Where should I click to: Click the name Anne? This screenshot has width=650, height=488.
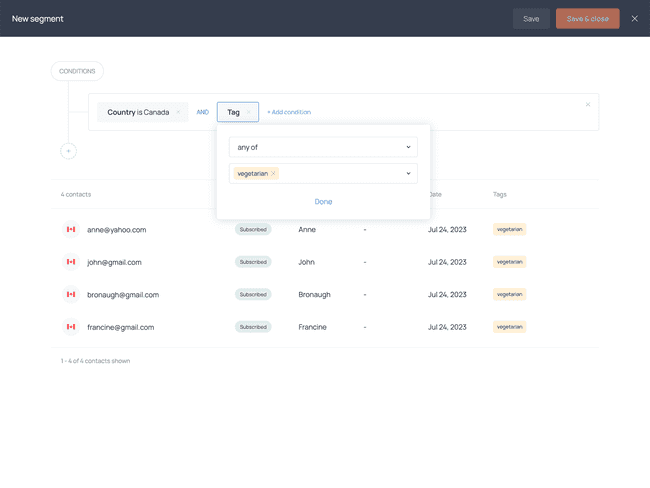[307, 230]
